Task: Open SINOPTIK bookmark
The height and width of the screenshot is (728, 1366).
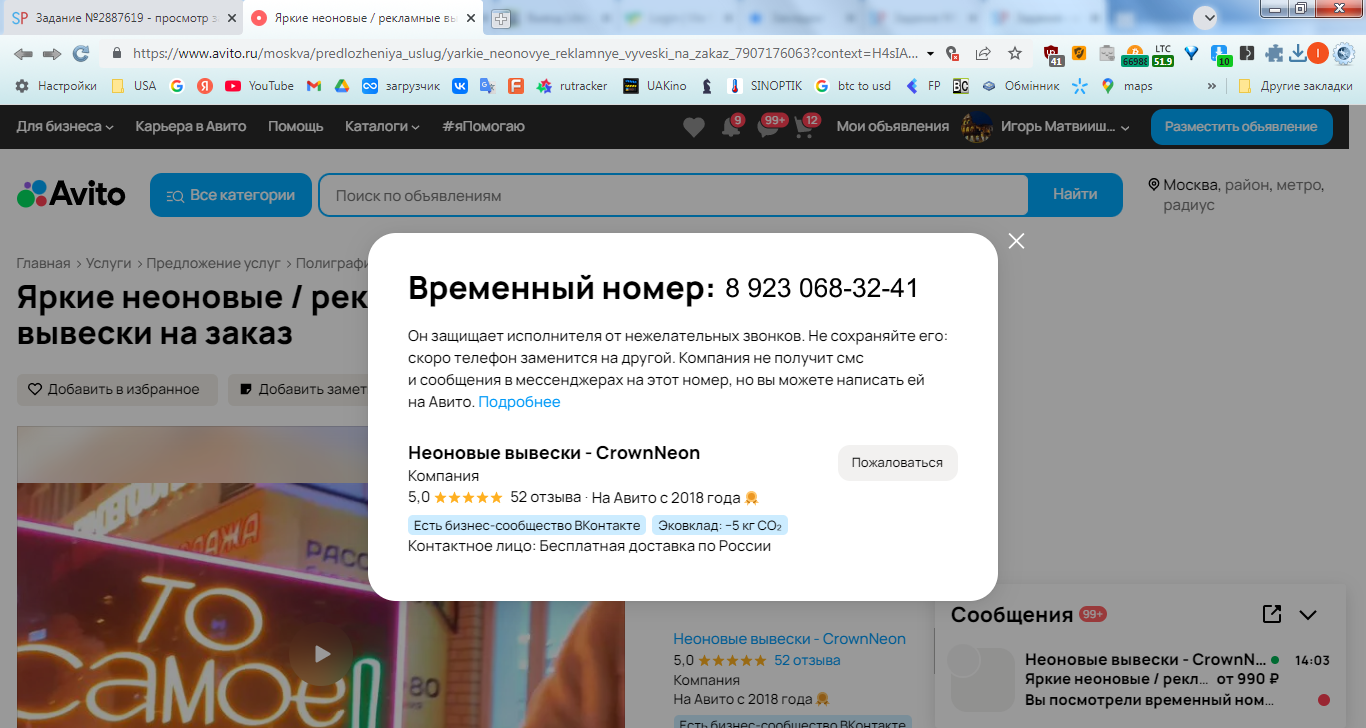Action: pyautogui.click(x=765, y=86)
